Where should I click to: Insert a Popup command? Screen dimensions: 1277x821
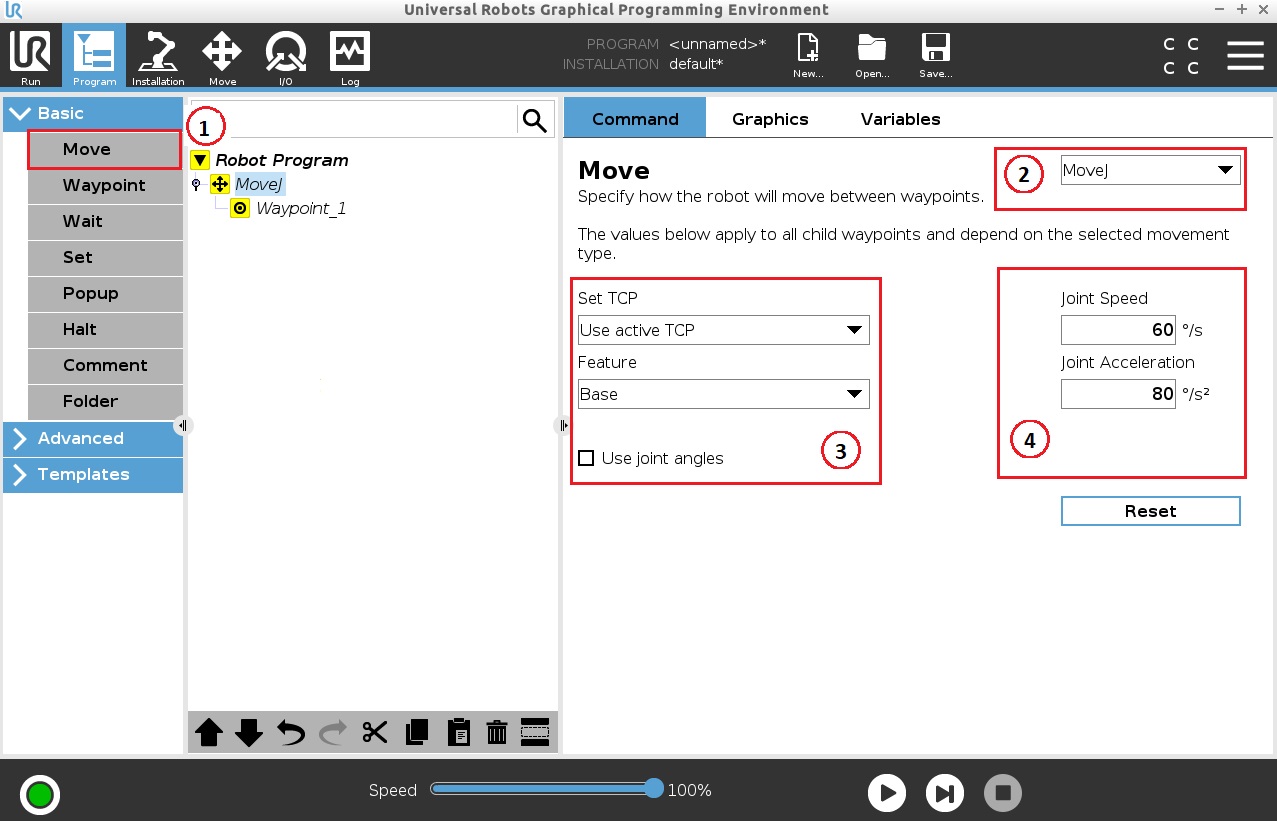coord(105,293)
